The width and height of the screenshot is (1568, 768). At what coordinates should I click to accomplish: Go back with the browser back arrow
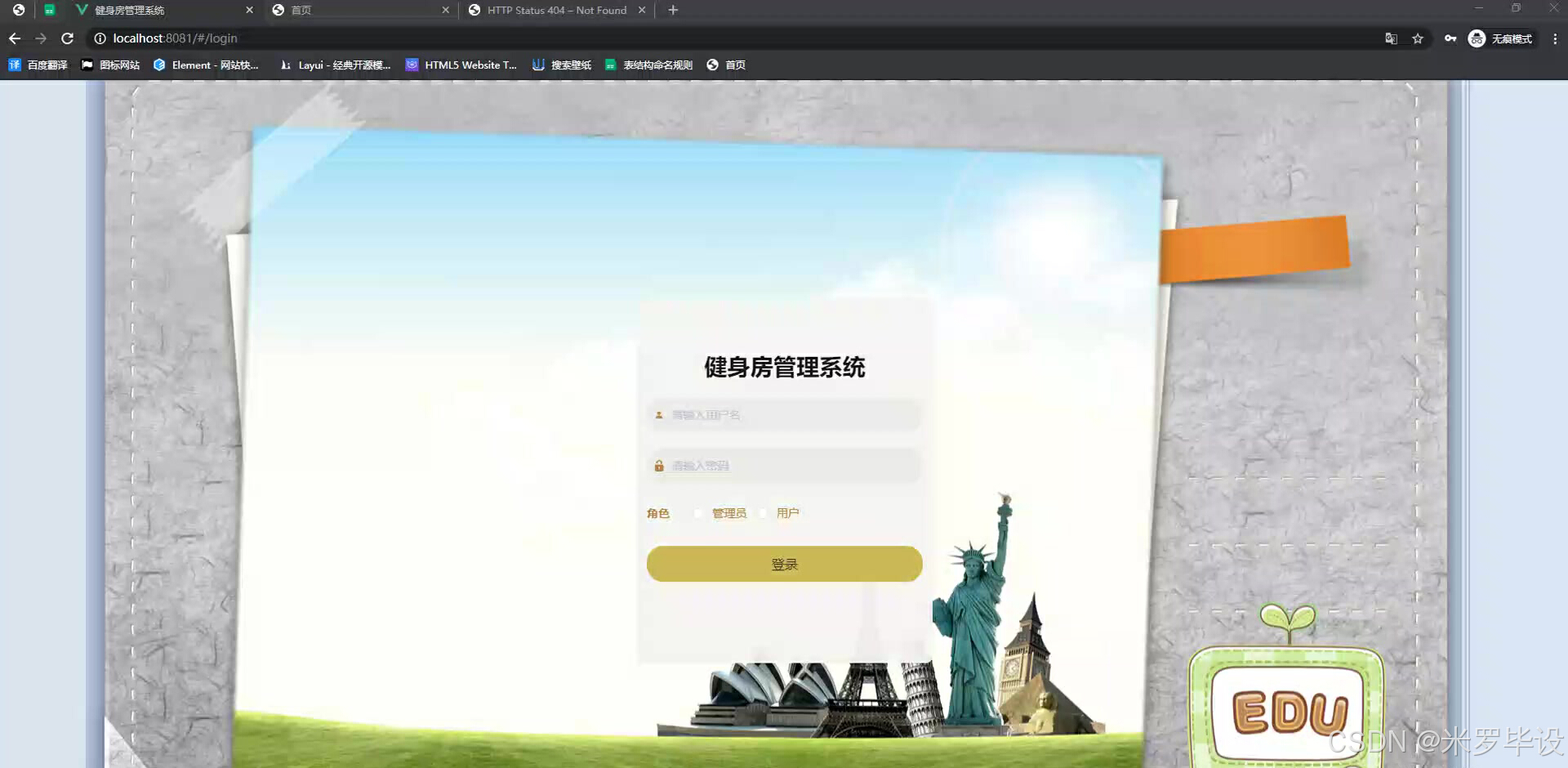point(15,38)
